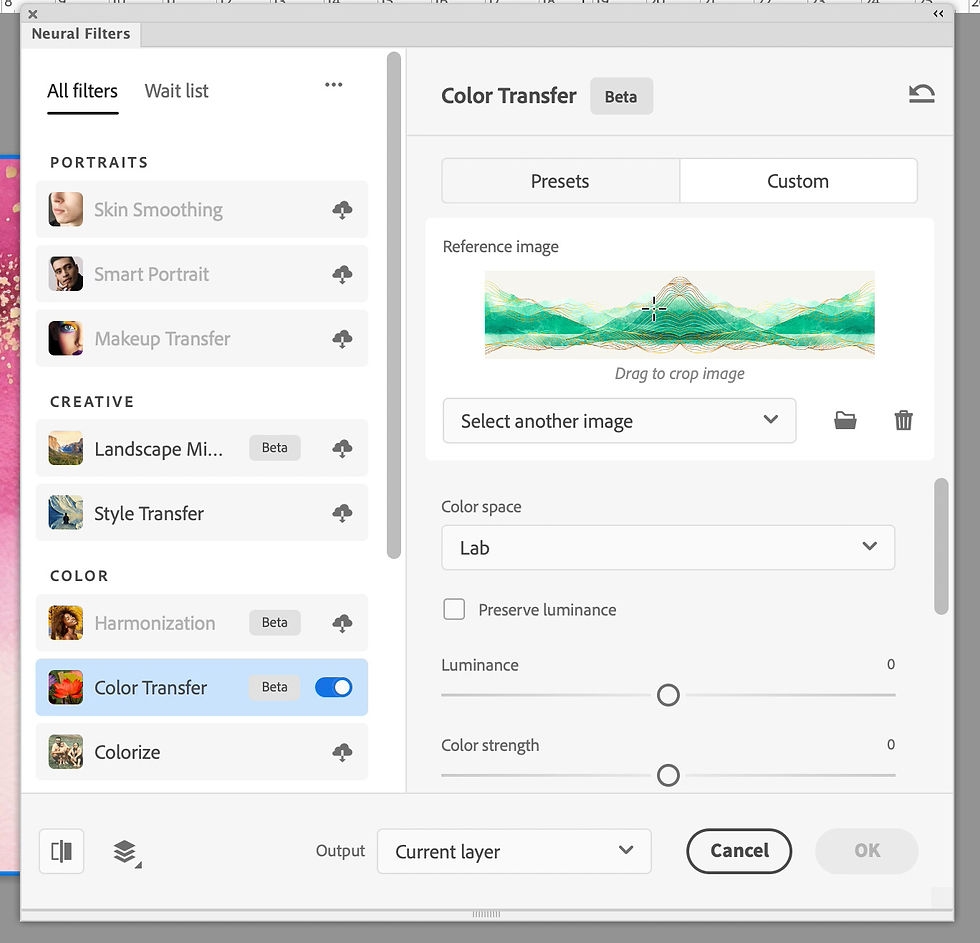Open the Select another image dropdown
Viewport: 980px width, 943px height.
pos(619,421)
